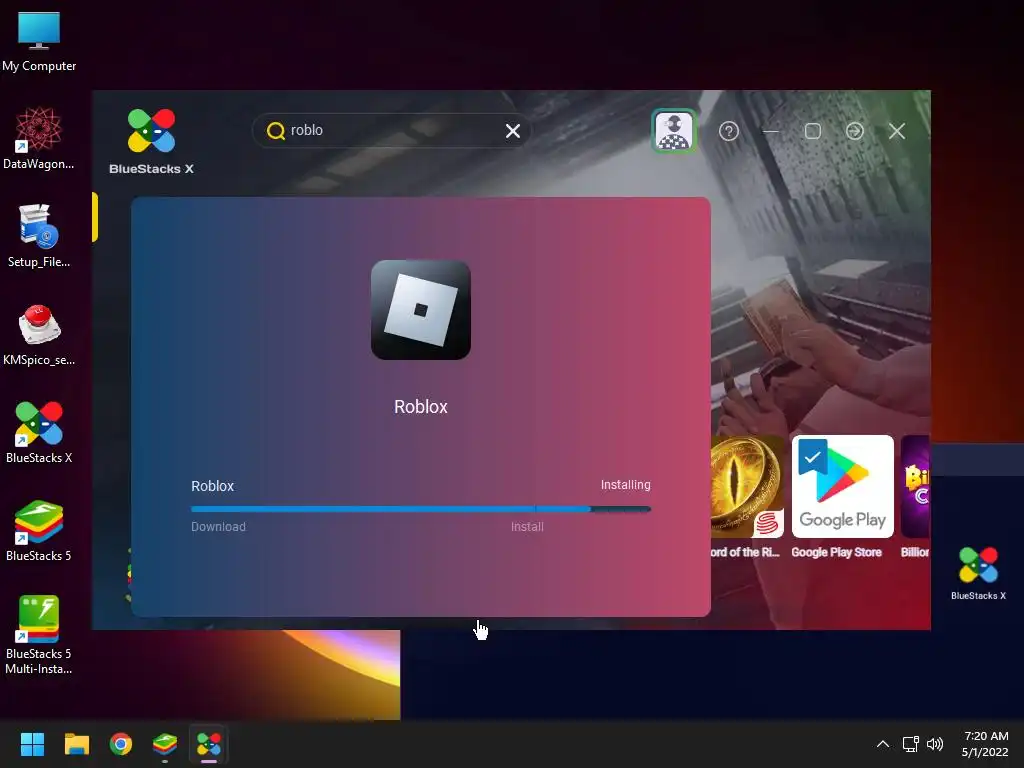Minimize the BlueStacks X window
1024x768 pixels.
[771, 131]
